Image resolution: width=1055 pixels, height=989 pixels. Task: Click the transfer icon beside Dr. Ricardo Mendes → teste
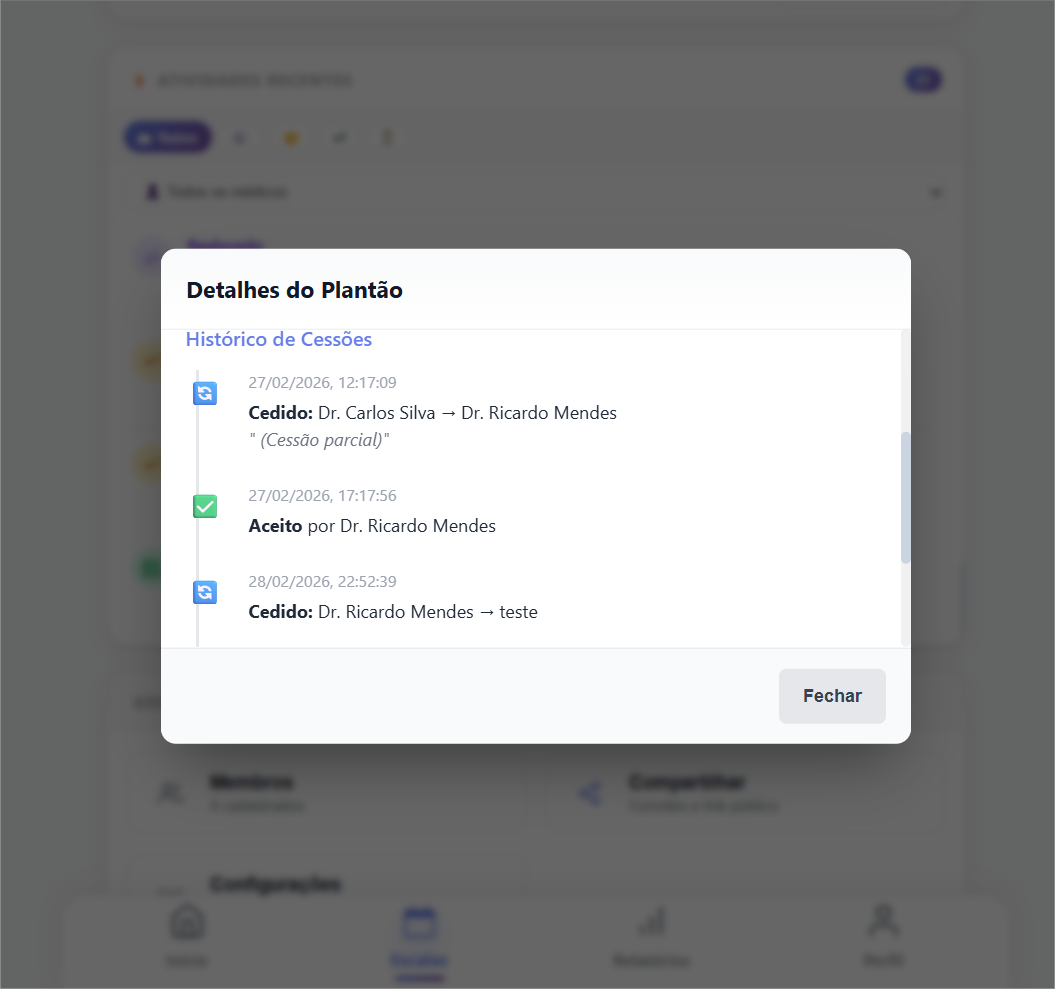coord(205,592)
